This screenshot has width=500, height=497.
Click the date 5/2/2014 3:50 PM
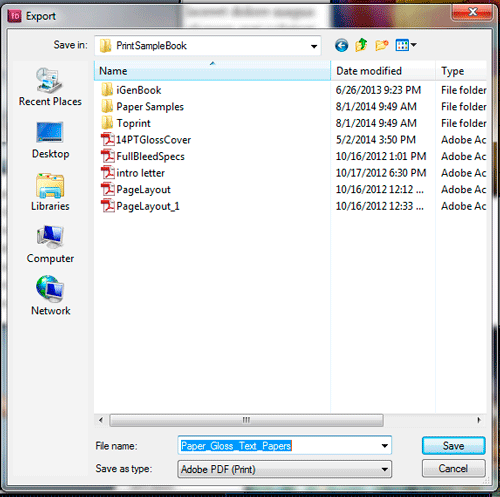(376, 140)
